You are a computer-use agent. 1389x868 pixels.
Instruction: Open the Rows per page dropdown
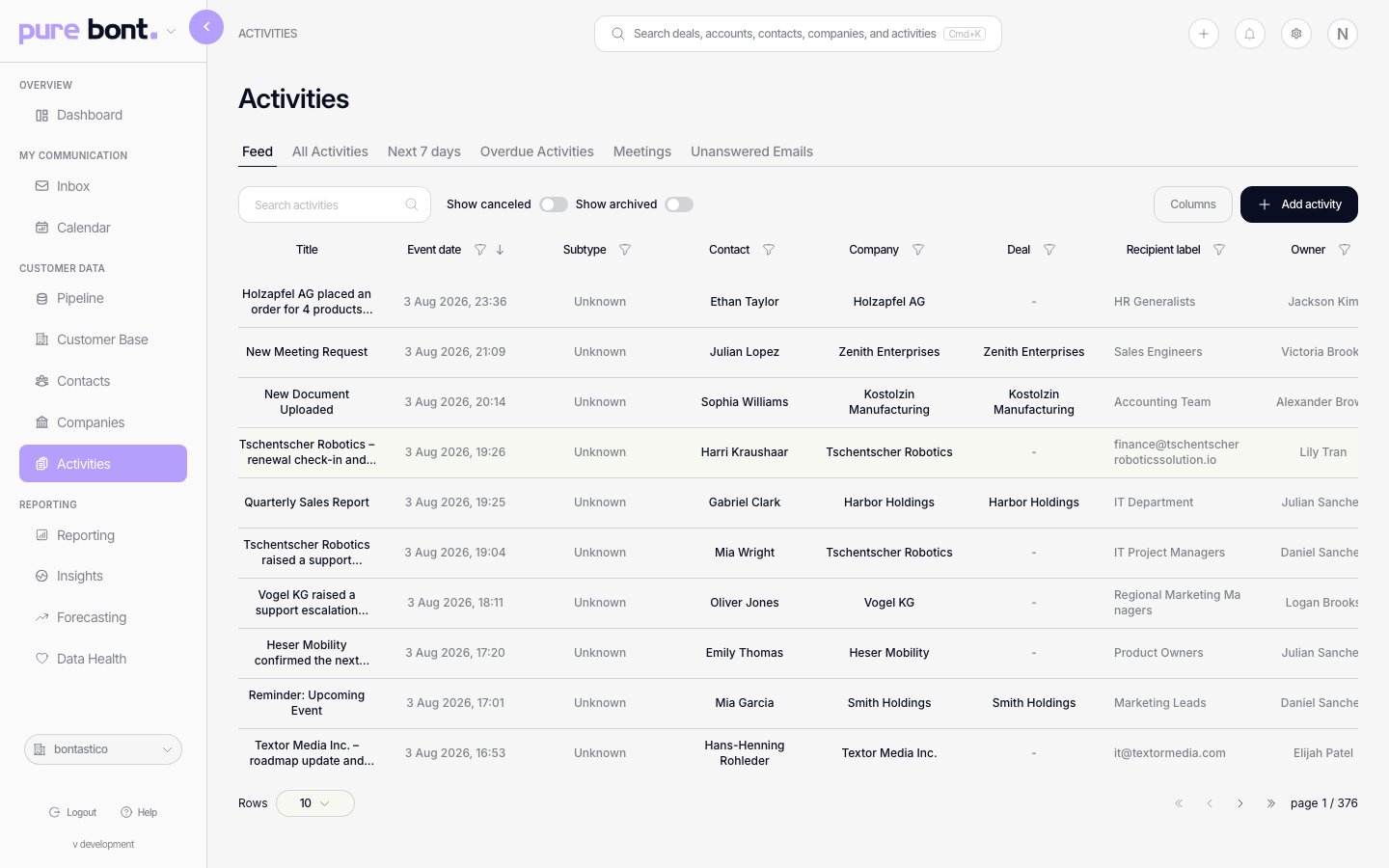pos(315,803)
